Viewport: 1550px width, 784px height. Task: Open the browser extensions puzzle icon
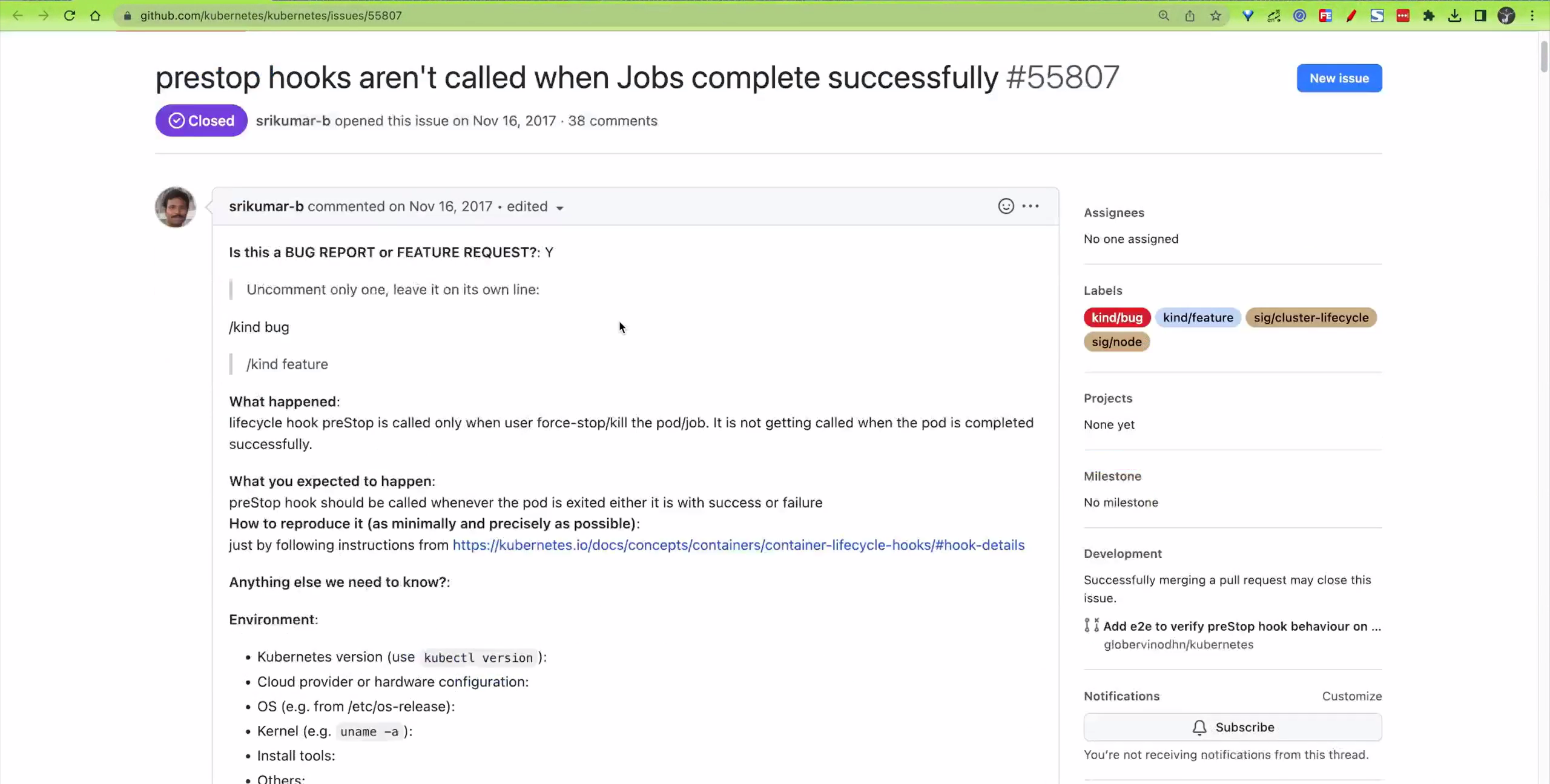click(1428, 16)
